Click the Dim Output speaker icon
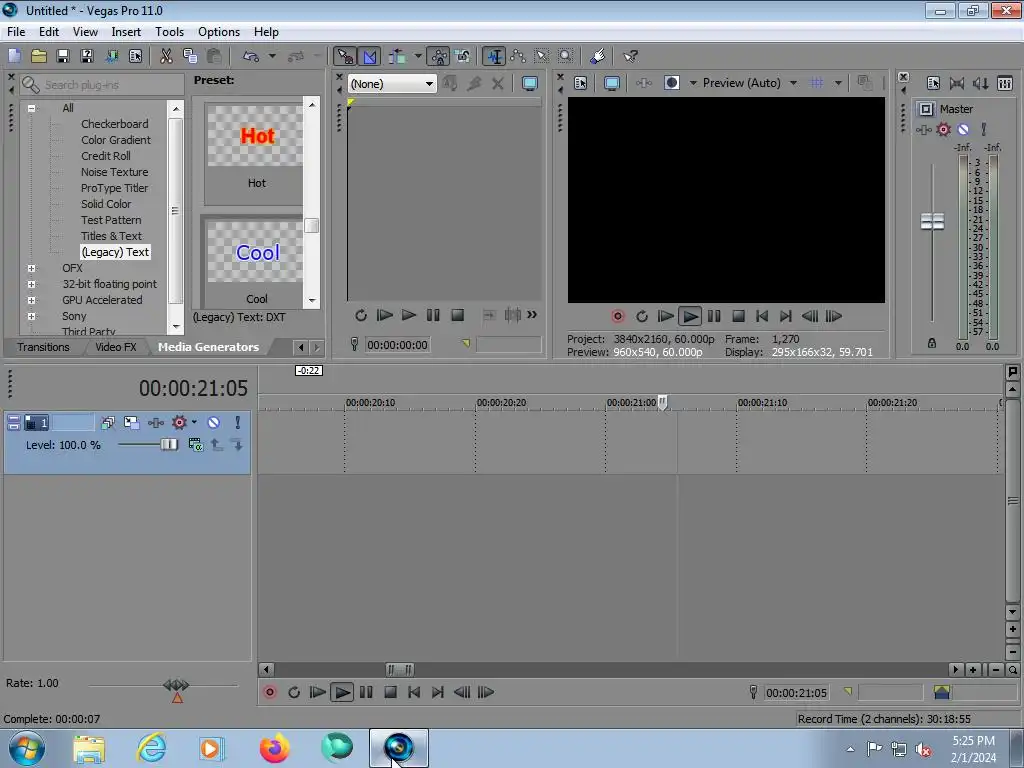 coord(980,83)
